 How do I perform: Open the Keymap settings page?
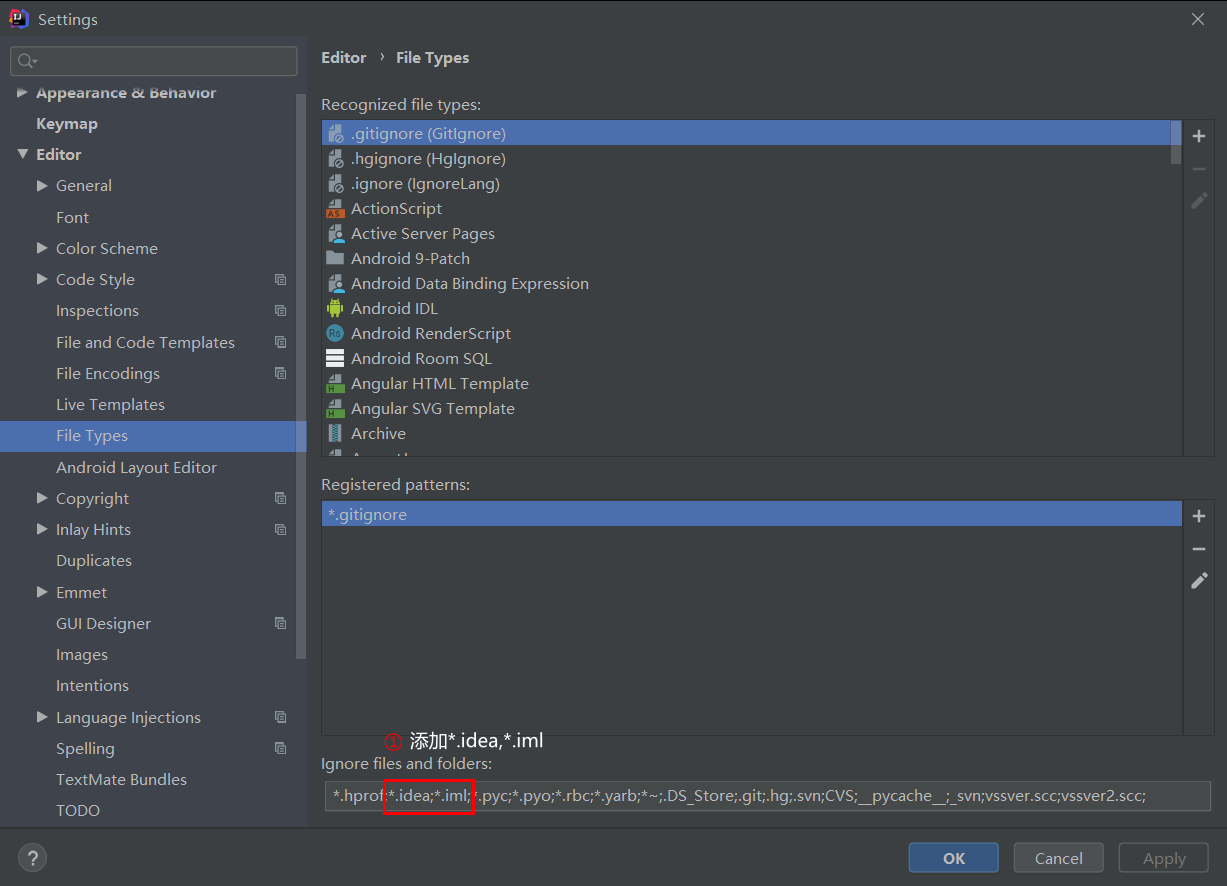tap(67, 123)
